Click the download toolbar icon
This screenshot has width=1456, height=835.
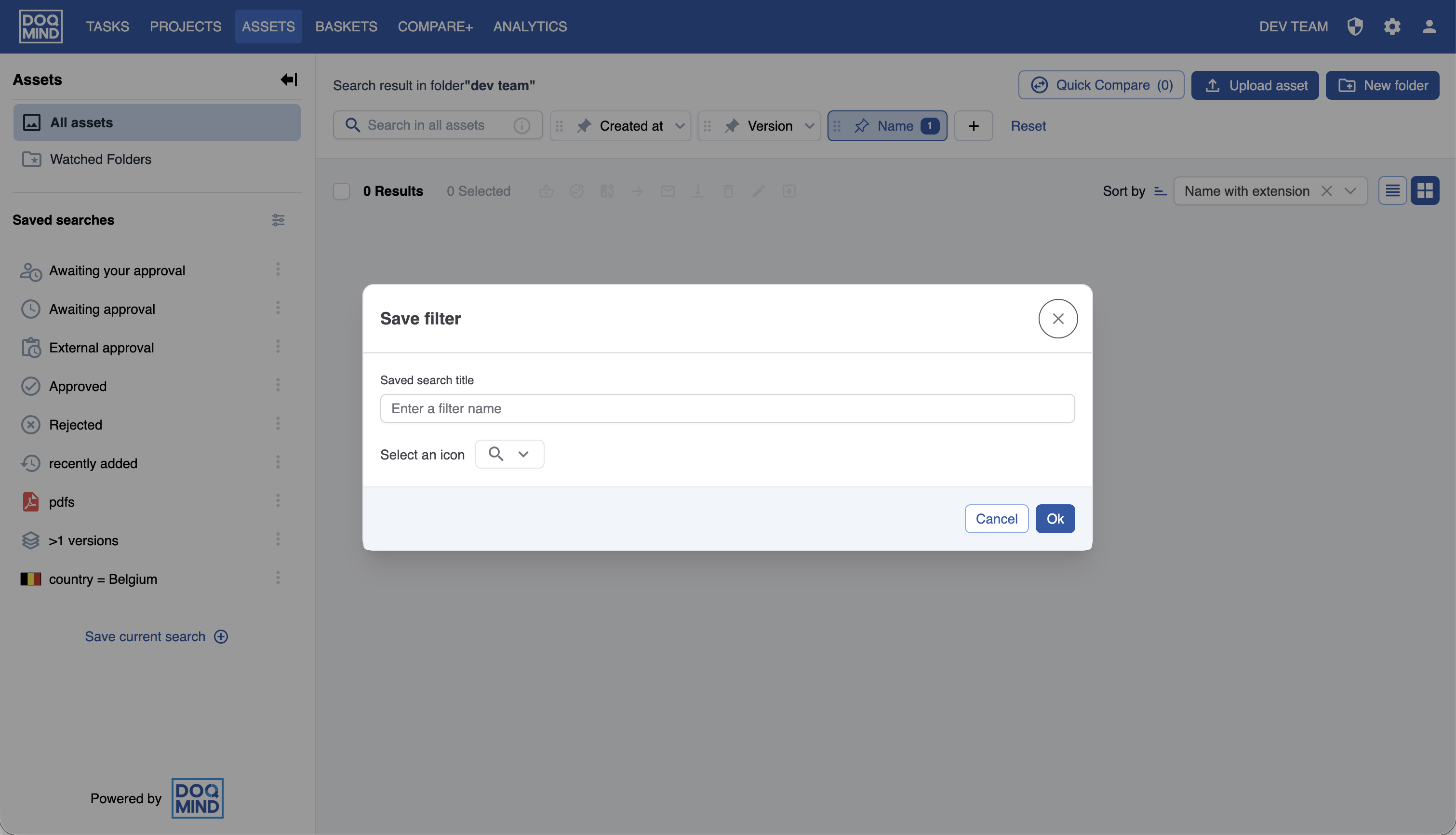tap(698, 191)
